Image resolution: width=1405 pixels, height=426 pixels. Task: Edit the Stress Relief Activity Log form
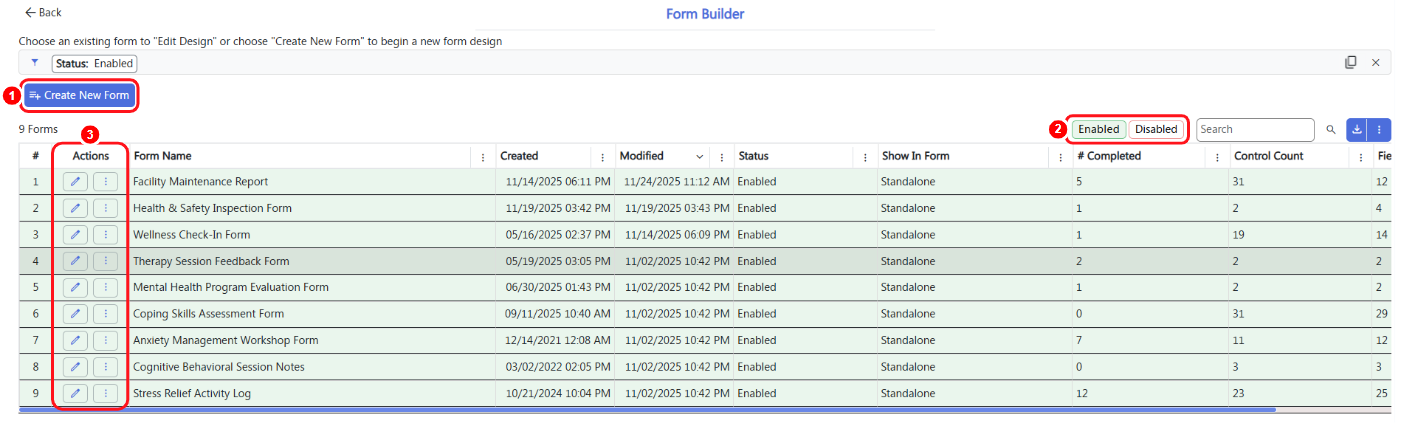[x=75, y=393]
